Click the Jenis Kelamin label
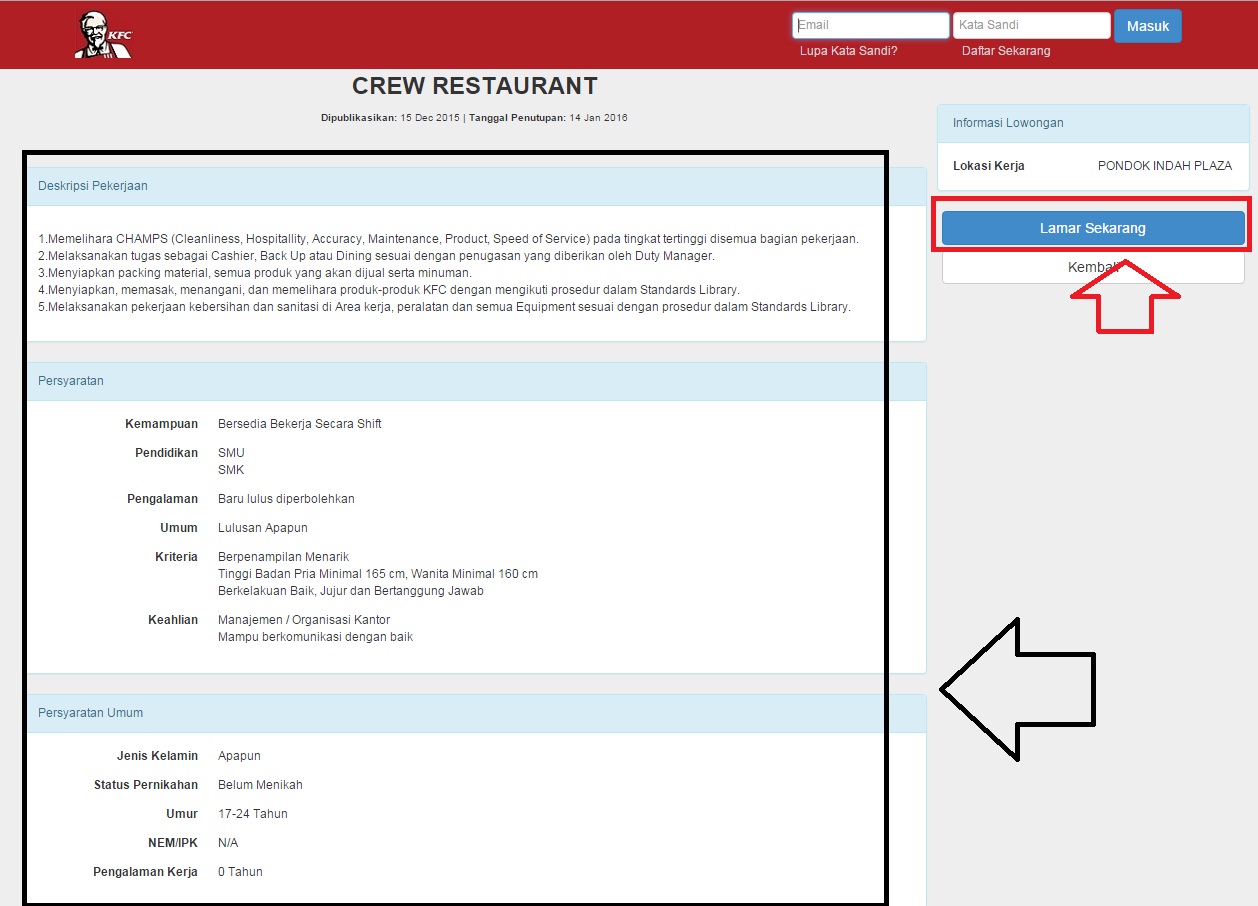The image size is (1258, 906). (x=158, y=756)
